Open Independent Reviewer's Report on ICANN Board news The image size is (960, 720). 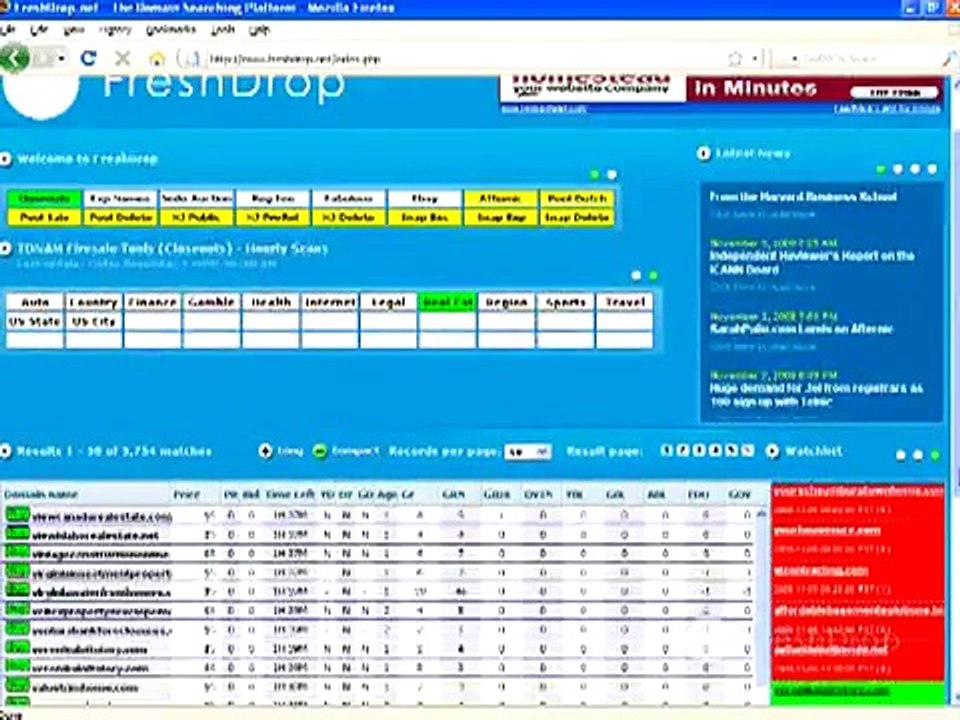[x=812, y=262]
